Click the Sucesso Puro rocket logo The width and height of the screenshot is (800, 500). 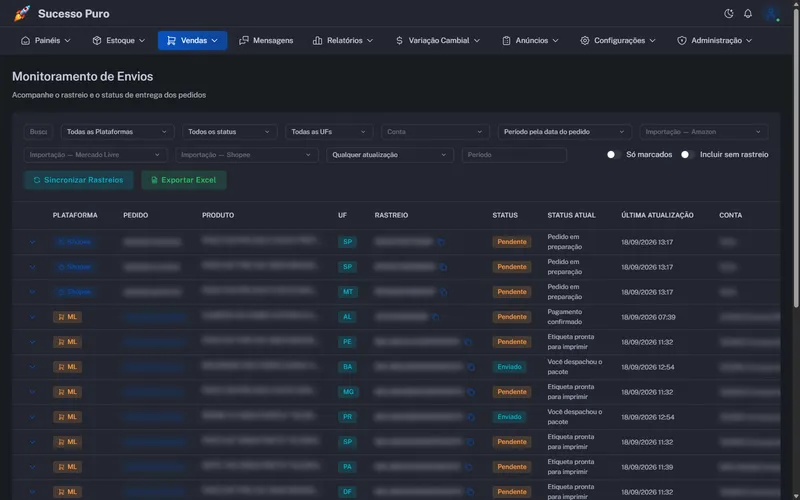click(22, 14)
